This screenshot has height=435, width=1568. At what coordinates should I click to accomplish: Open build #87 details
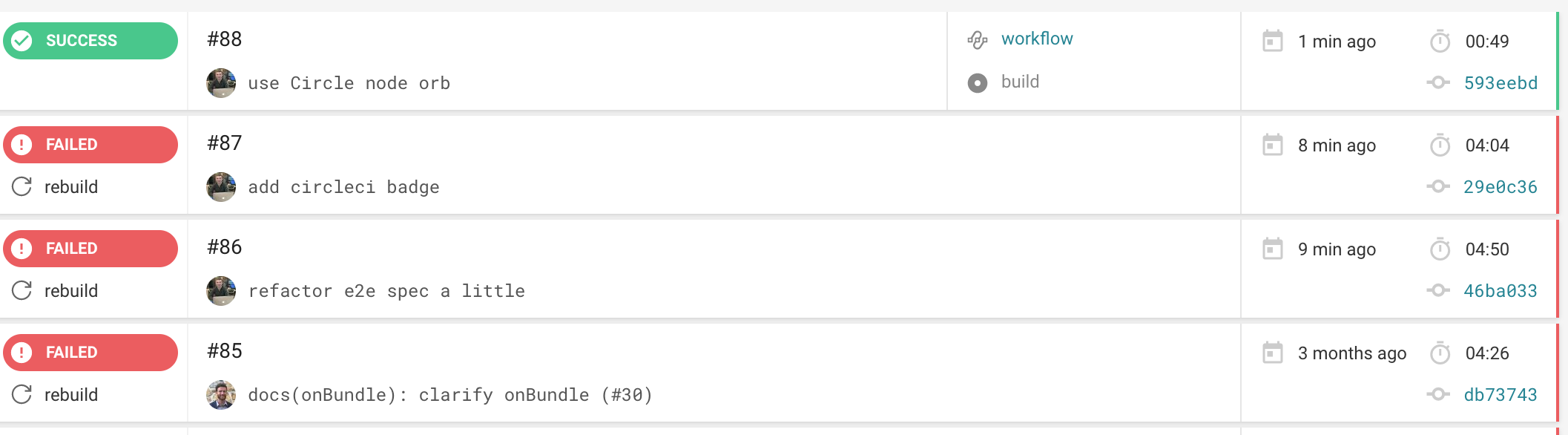tap(224, 143)
